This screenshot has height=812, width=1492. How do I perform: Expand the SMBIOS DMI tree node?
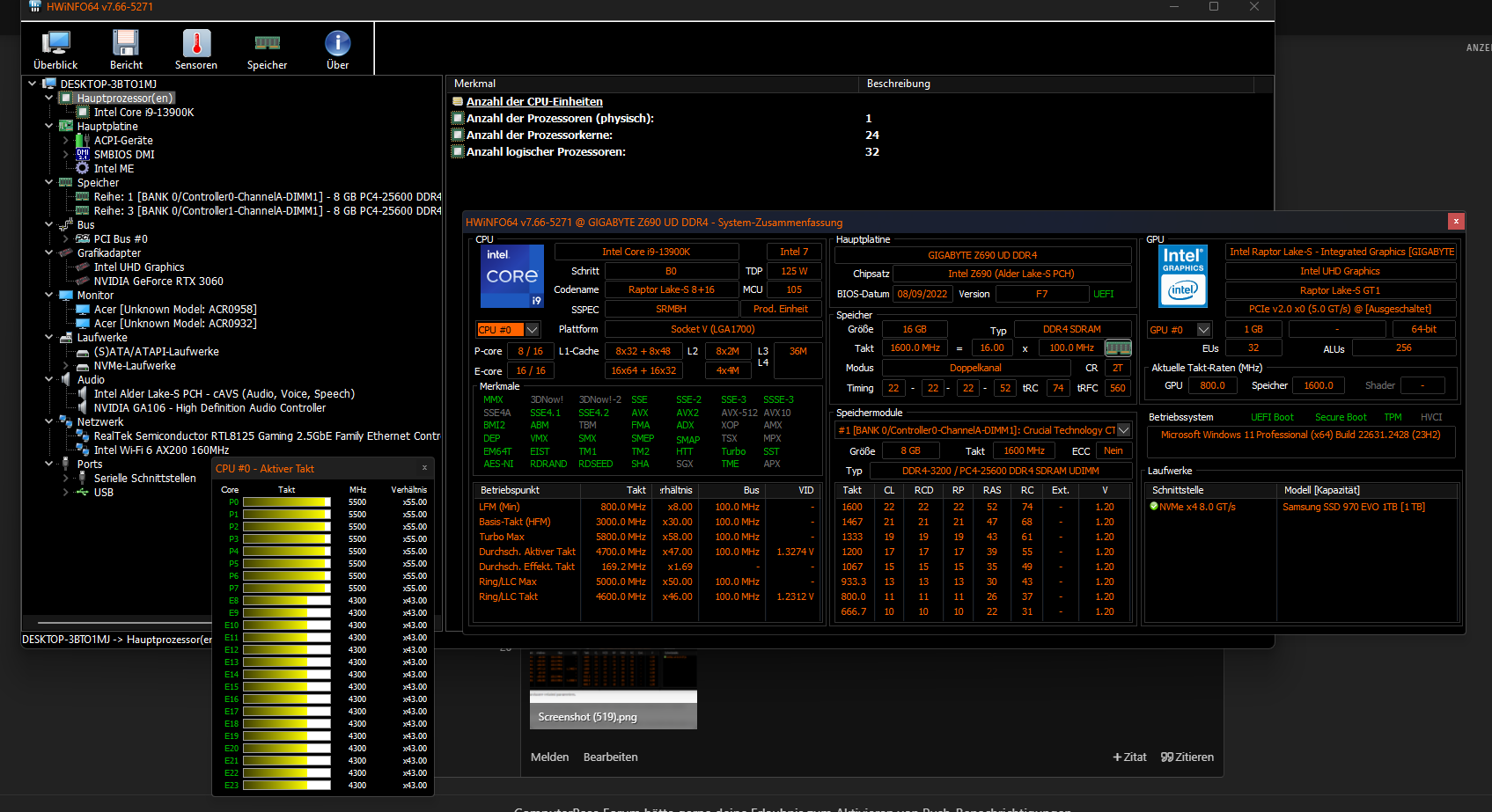[66, 154]
